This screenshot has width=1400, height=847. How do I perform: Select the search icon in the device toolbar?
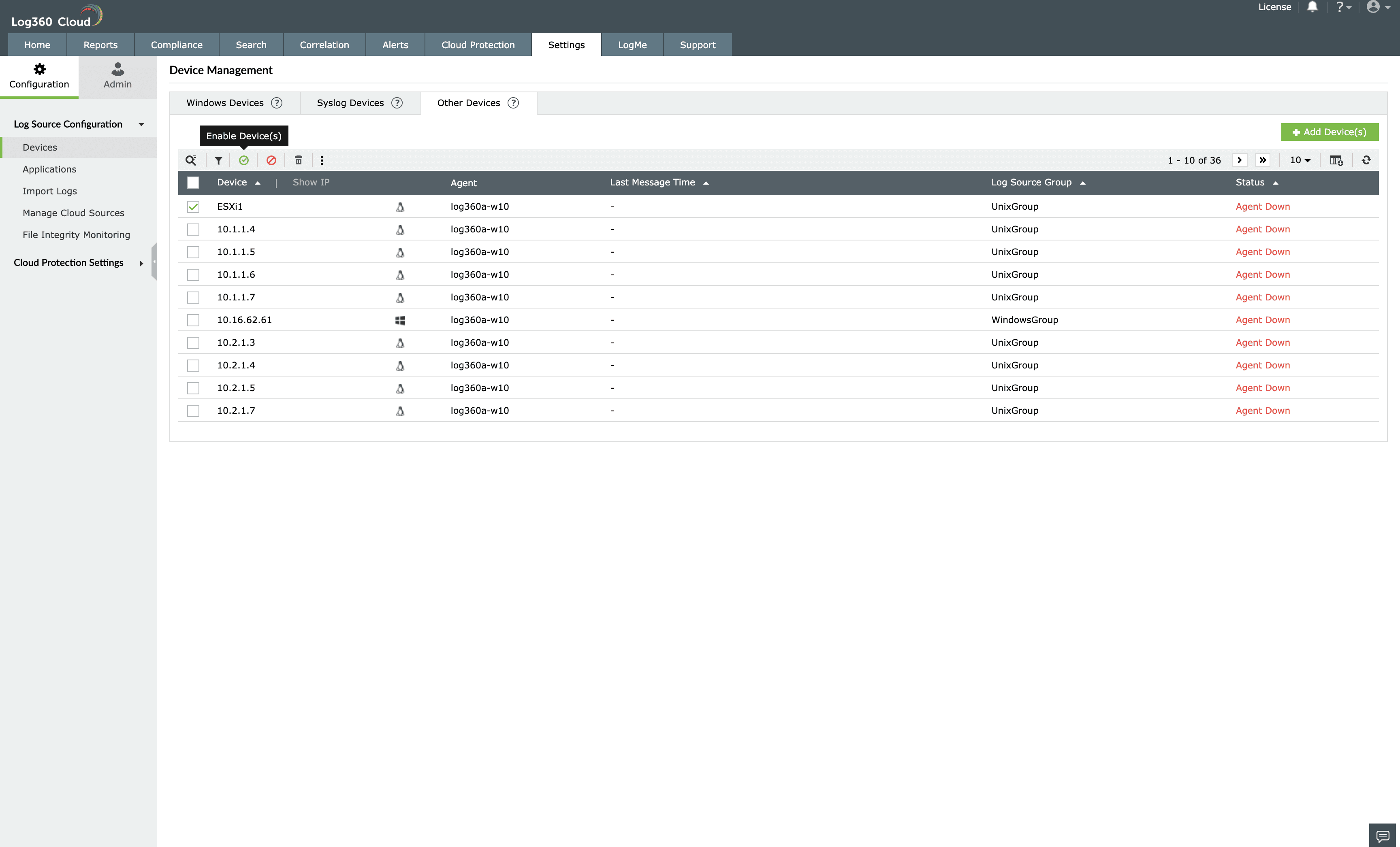pyautogui.click(x=191, y=160)
